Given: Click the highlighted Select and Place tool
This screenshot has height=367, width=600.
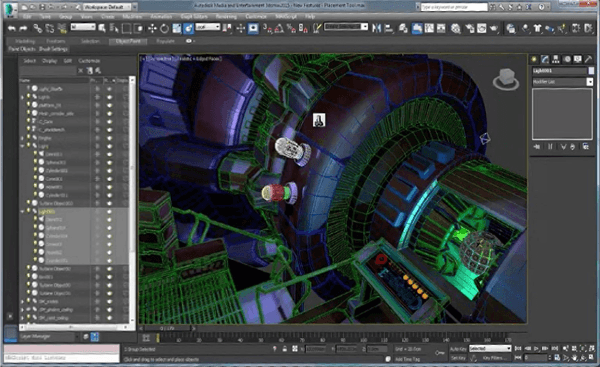Looking at the screenshot, I should 188,28.
